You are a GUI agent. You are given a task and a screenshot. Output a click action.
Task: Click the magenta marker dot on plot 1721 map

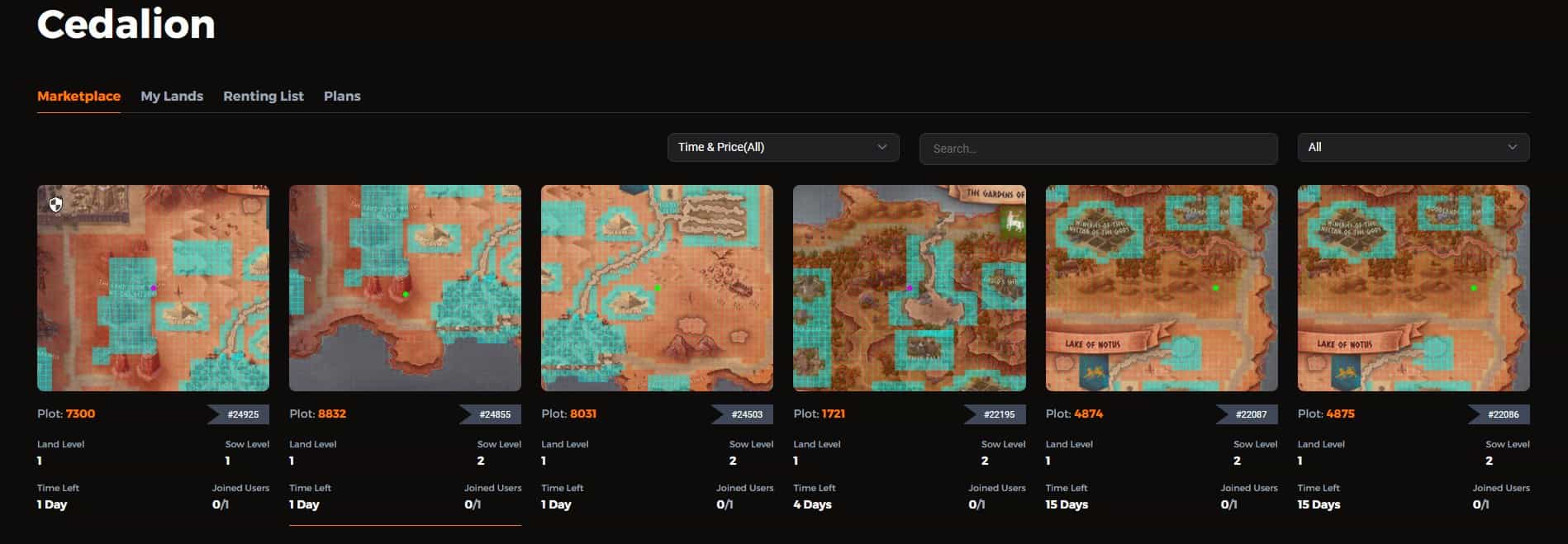tap(910, 288)
